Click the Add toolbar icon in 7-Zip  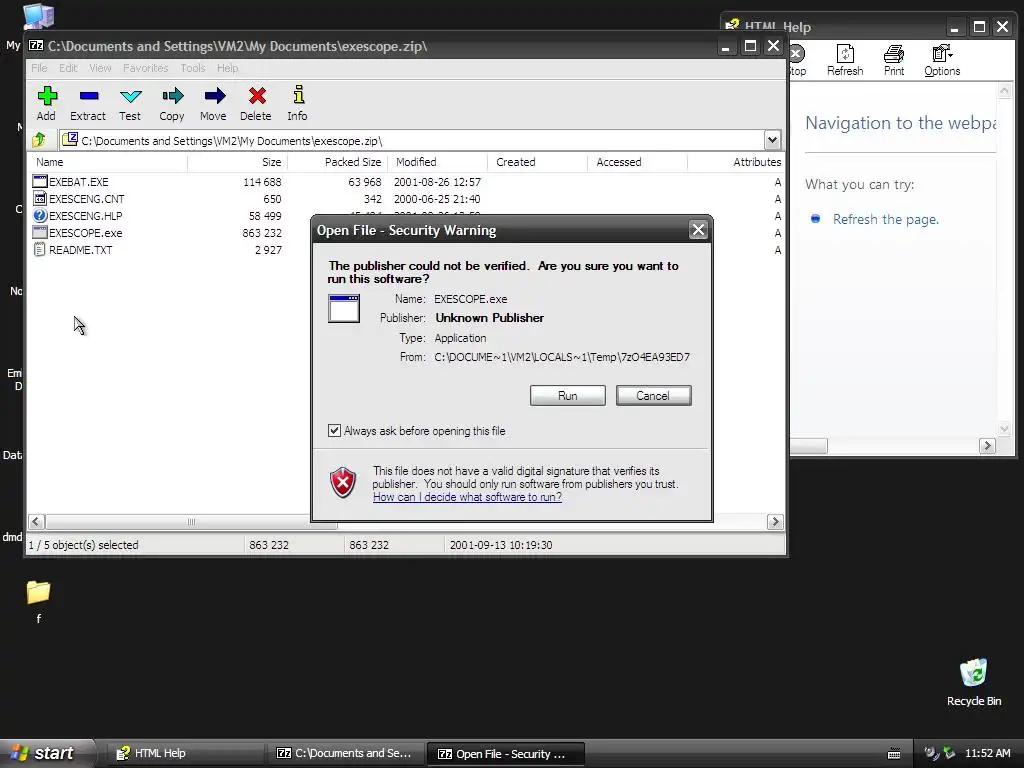[47, 97]
